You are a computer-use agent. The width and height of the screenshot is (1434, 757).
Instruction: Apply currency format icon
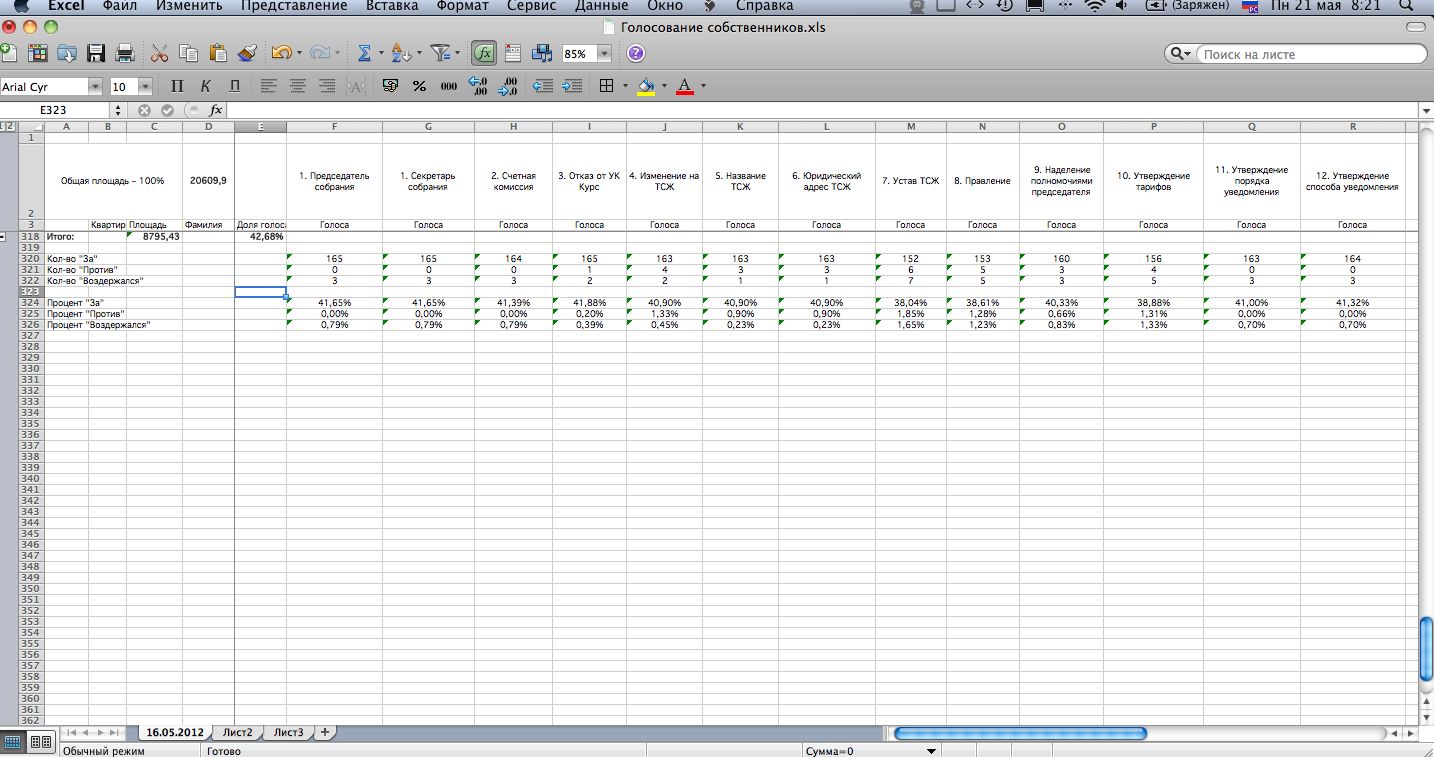point(391,86)
